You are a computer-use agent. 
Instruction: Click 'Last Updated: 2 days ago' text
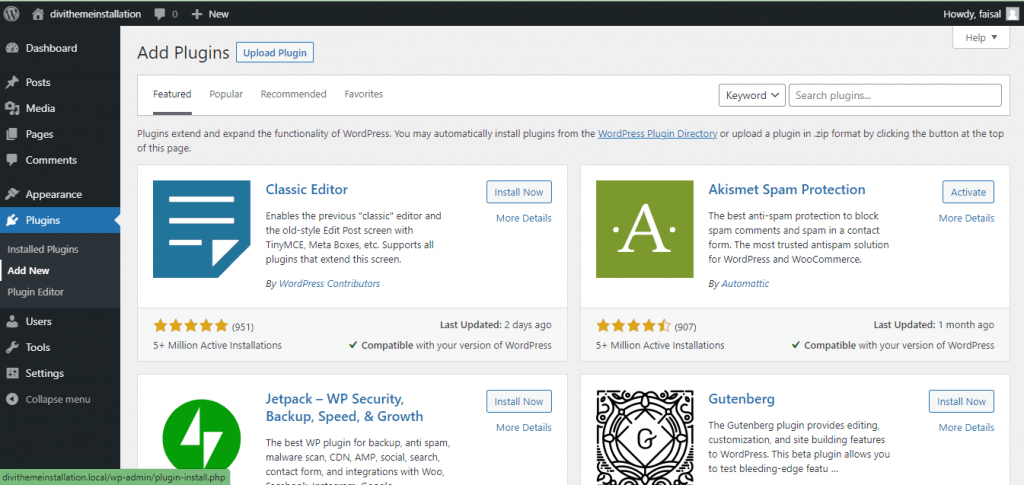[496, 324]
